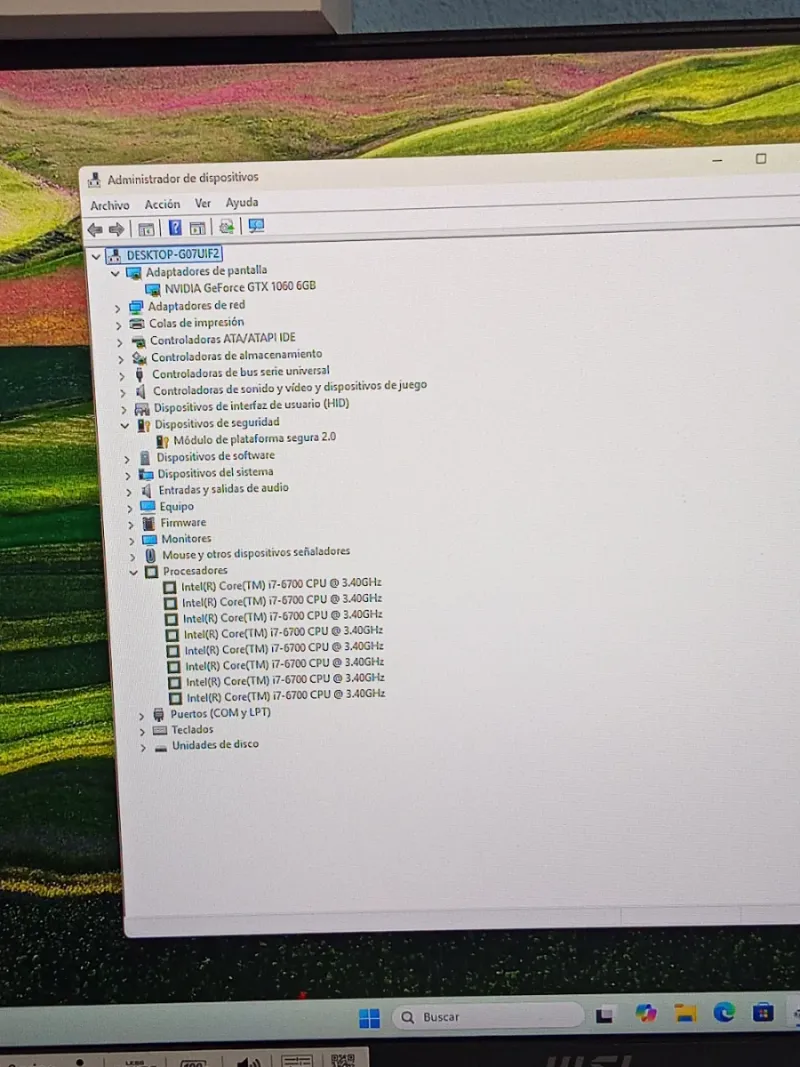Expand Controladoras ATA/ATAPI IDE branch

tap(120, 342)
